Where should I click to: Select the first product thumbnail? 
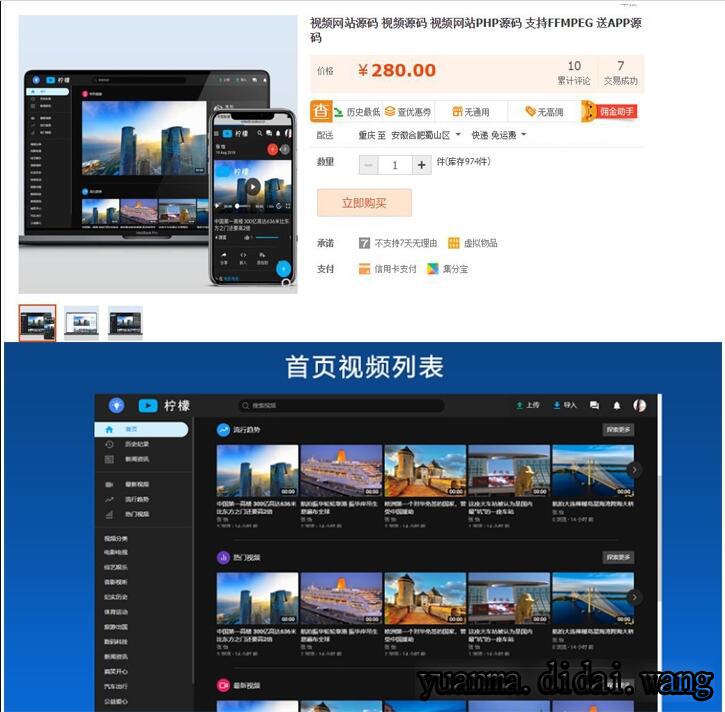click(x=37, y=323)
